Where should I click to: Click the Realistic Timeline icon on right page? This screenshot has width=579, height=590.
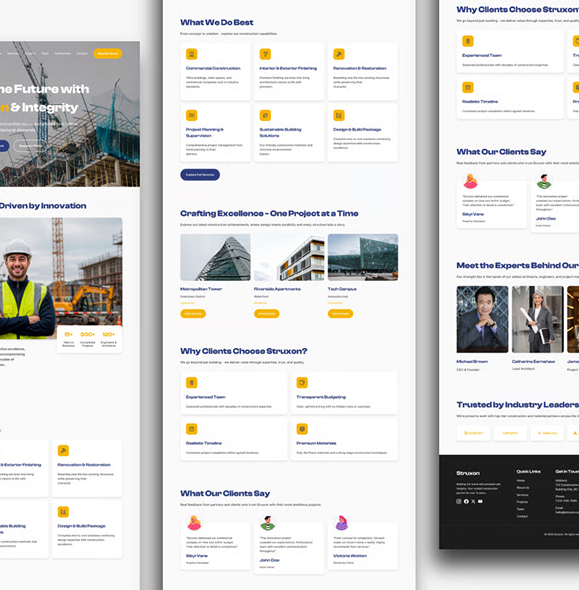tap(468, 87)
